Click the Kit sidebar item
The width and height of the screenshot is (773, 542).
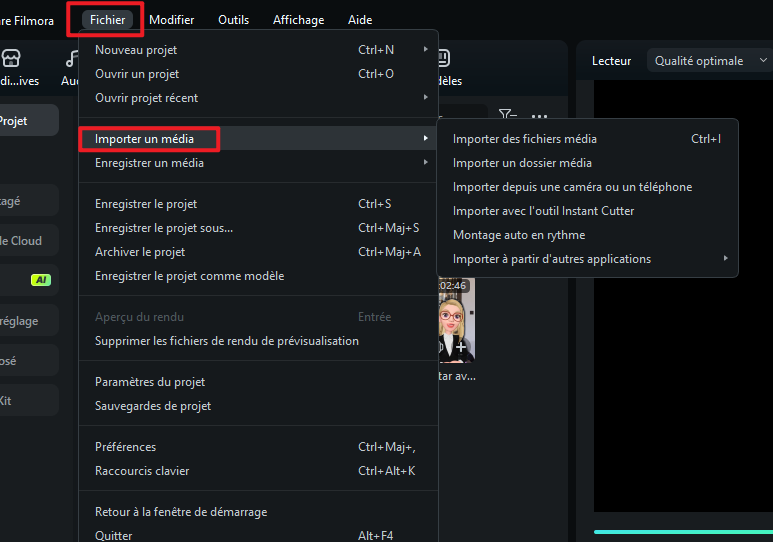tap(29, 400)
